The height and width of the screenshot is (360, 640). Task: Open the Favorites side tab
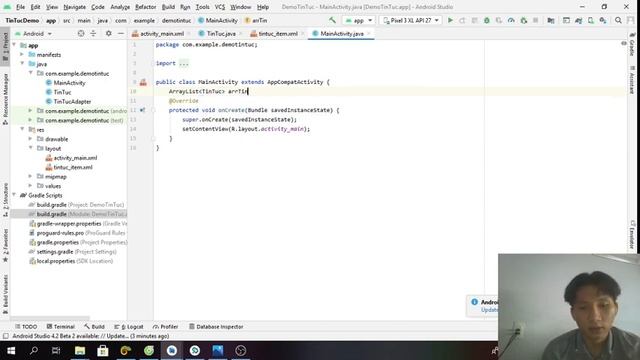pyautogui.click(x=5, y=246)
